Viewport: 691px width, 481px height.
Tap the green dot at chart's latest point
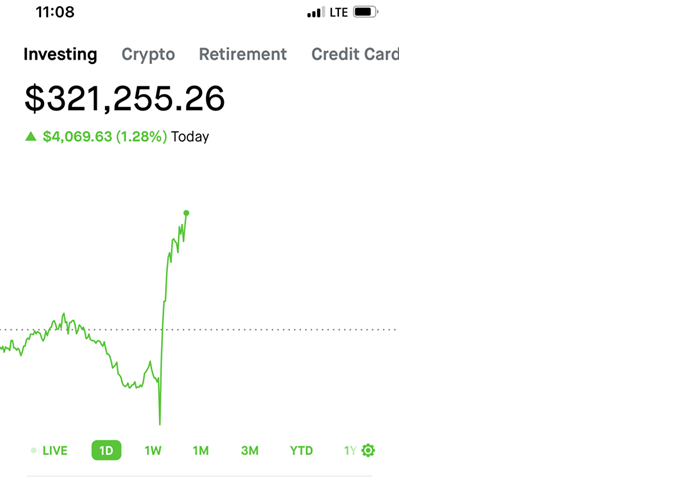coord(186,213)
